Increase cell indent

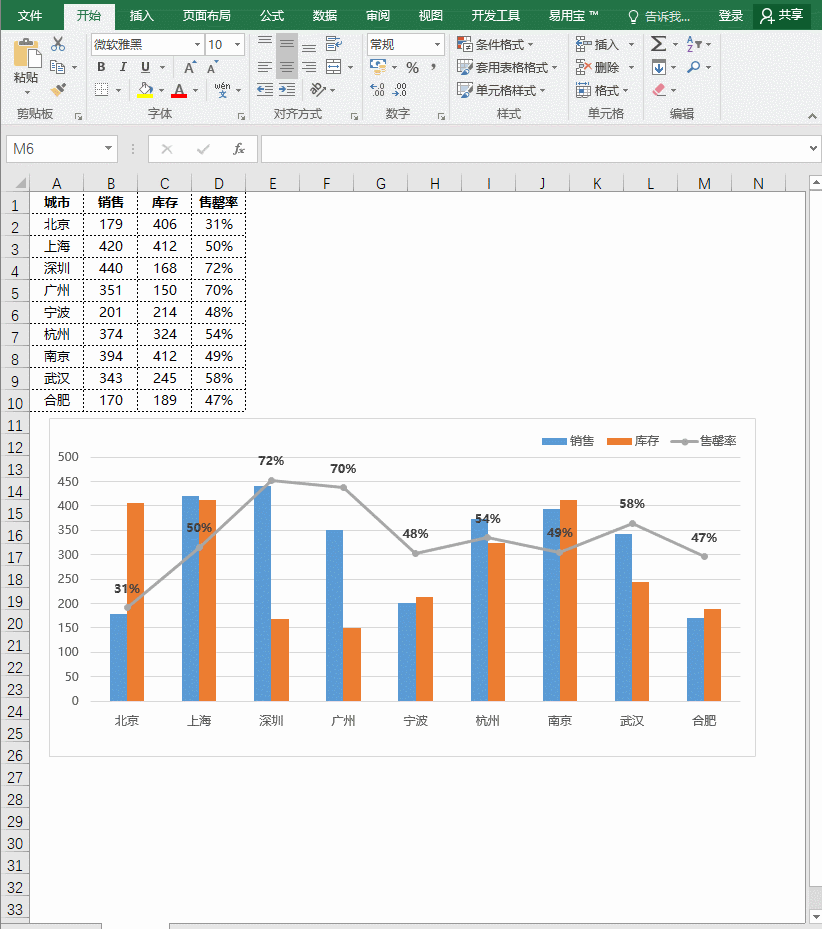[x=287, y=89]
